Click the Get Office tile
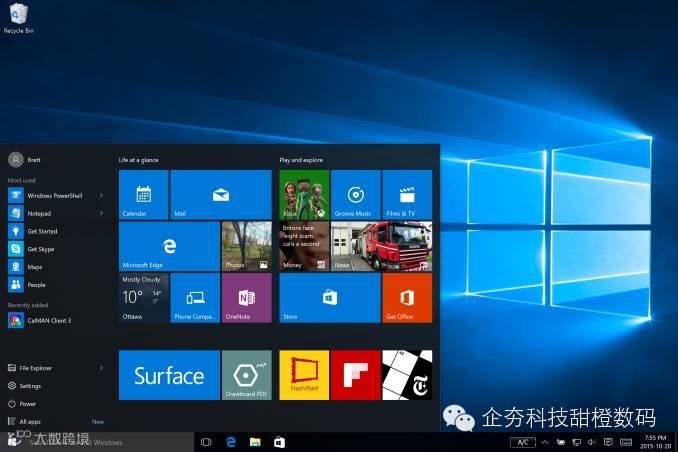This screenshot has height=452, width=678. tap(407, 298)
